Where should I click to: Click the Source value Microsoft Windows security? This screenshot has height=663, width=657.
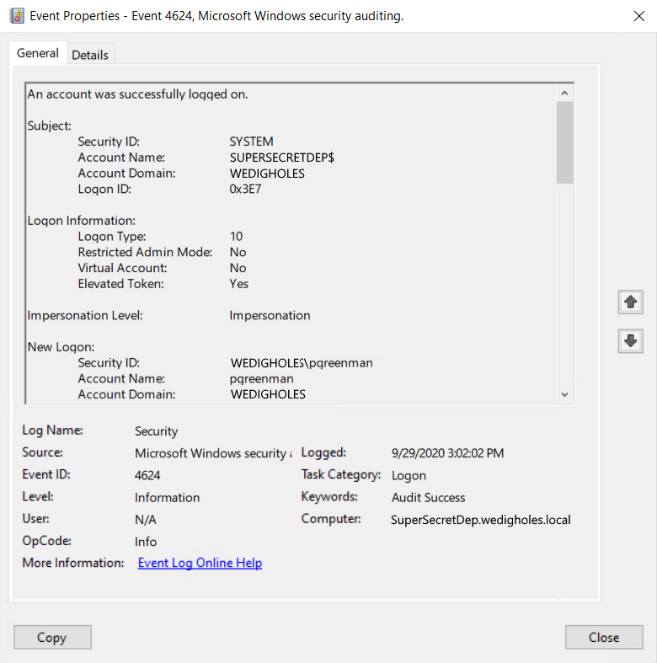213,453
